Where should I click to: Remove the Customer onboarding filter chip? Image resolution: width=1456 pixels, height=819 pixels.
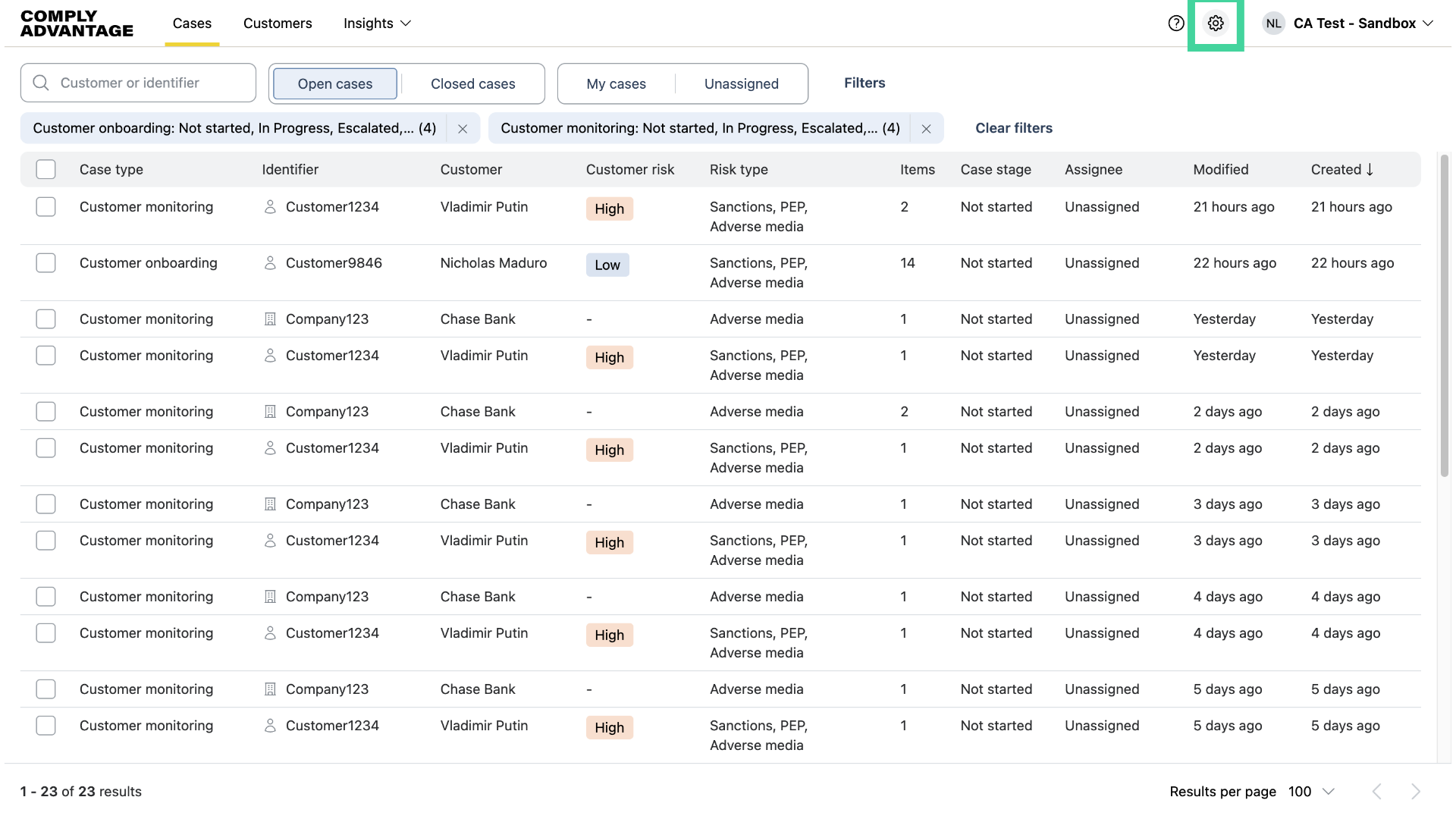pyautogui.click(x=463, y=128)
